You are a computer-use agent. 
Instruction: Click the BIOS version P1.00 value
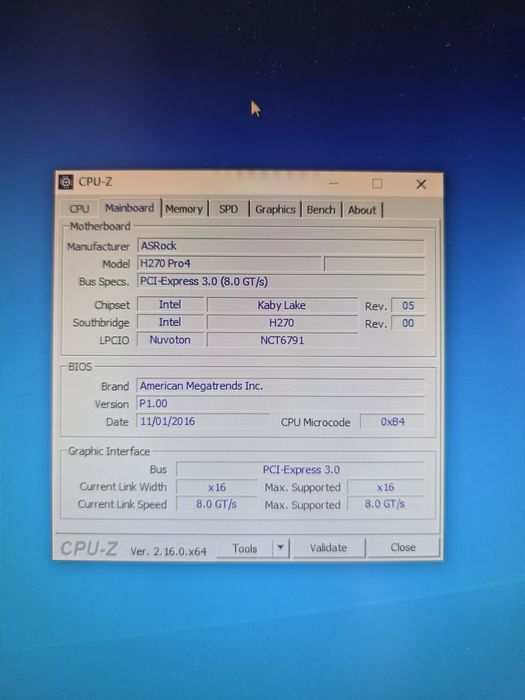pos(280,404)
